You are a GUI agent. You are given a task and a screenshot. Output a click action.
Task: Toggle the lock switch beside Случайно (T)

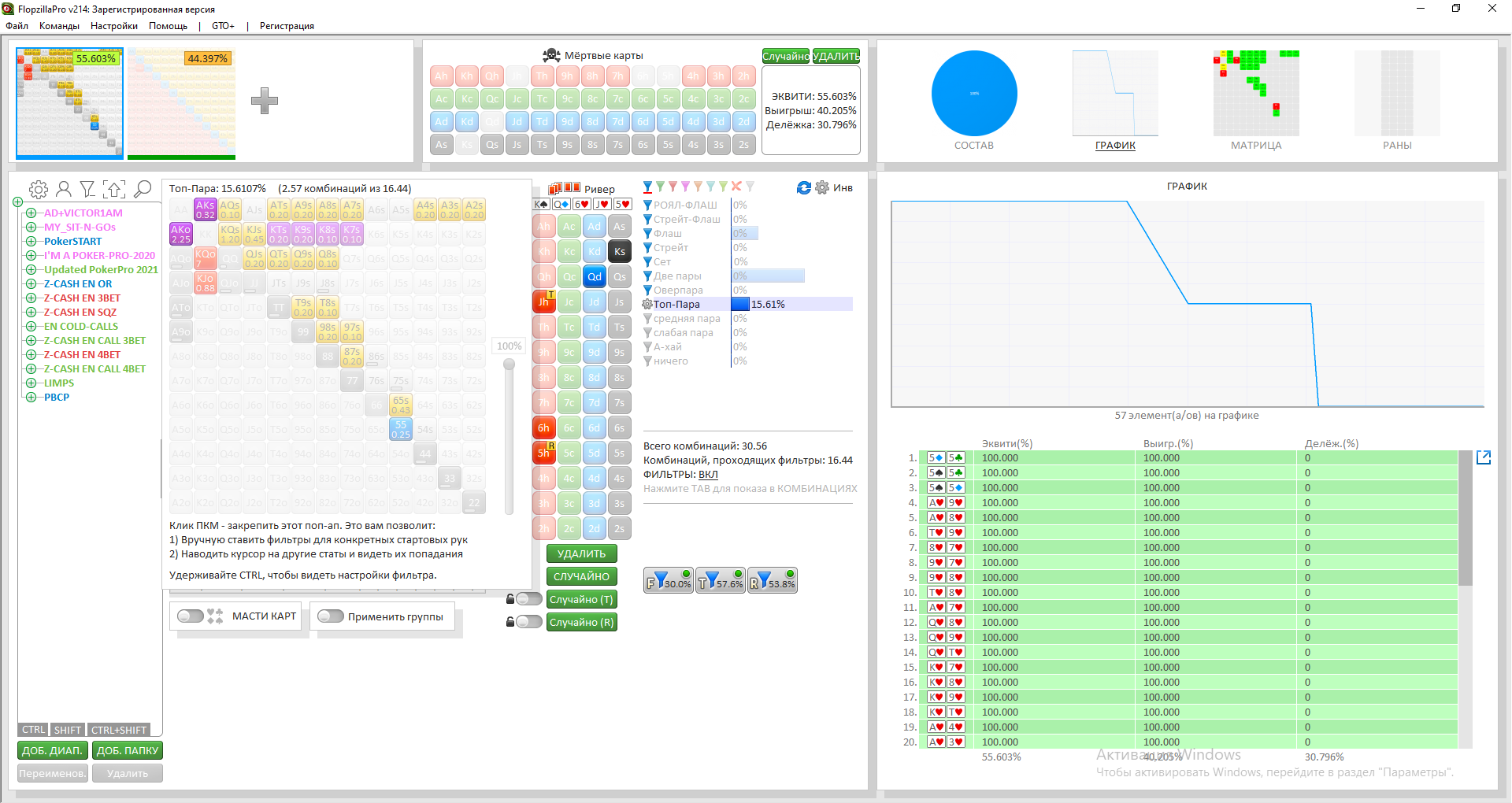(528, 599)
